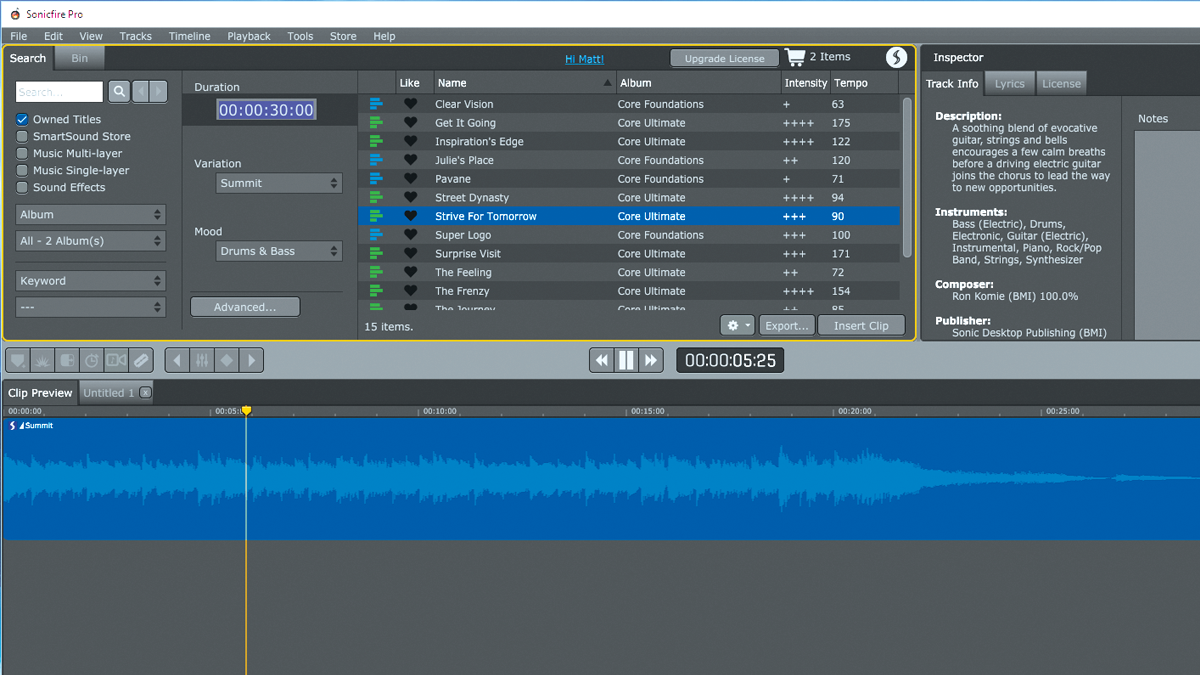Viewport: 1200px width, 675px height.
Task: Click the Summit clip waveform
Action: (x=600, y=479)
